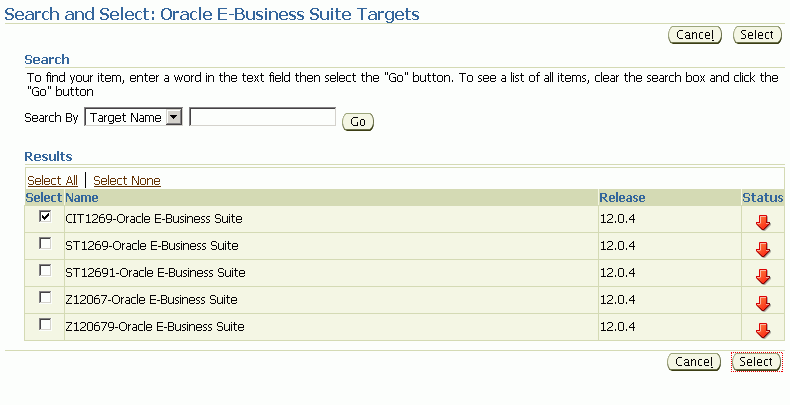
Task: Open the Search By Target Name dropdown
Action: [133, 117]
